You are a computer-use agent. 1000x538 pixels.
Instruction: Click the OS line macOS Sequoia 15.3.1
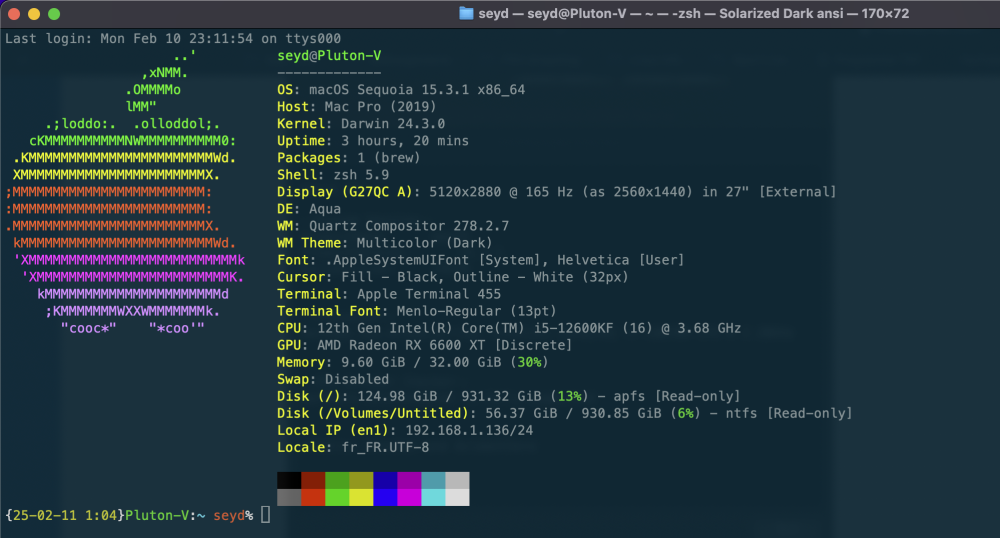401,90
